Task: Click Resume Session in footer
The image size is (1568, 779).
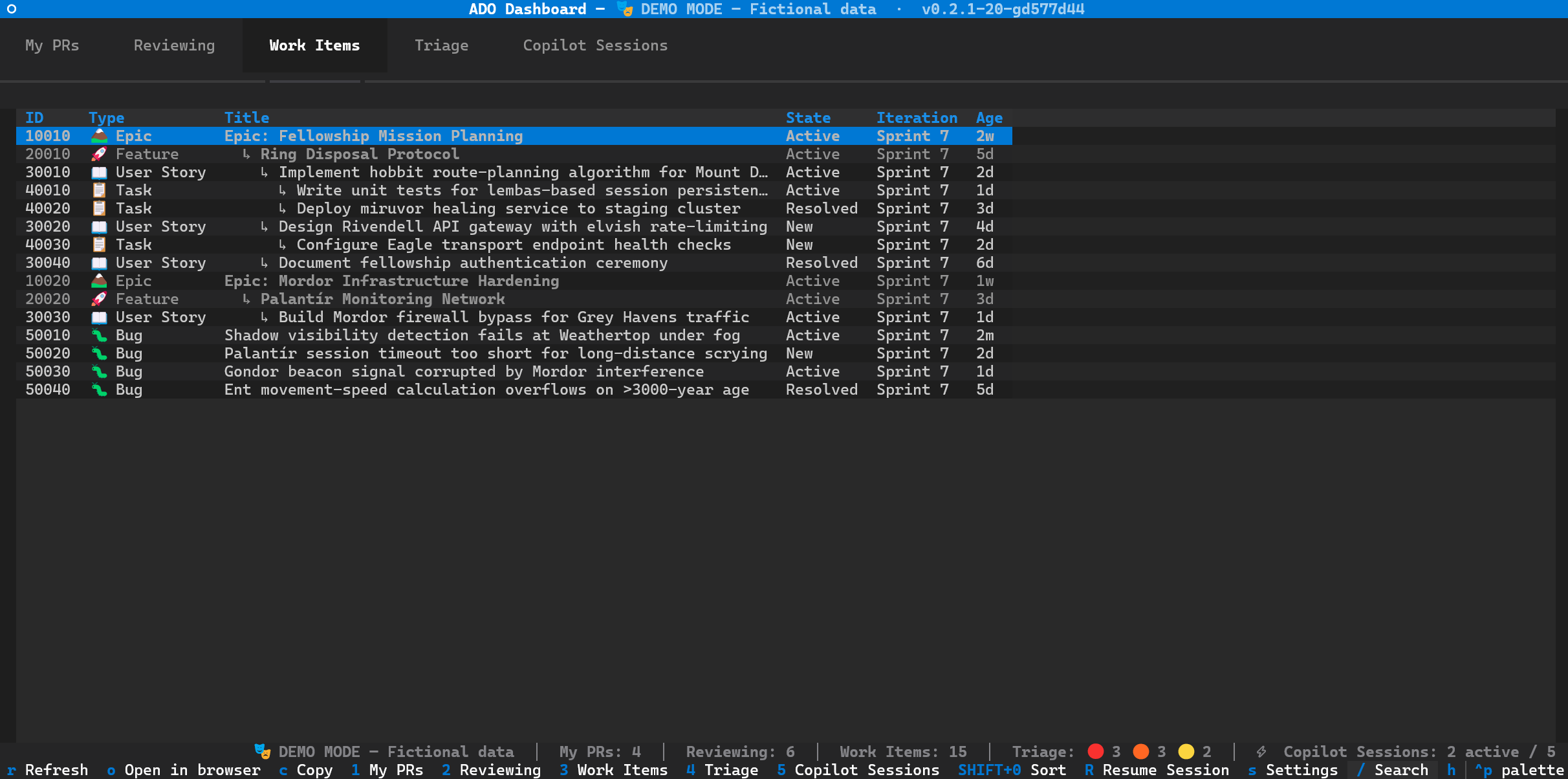Action: (x=1157, y=770)
